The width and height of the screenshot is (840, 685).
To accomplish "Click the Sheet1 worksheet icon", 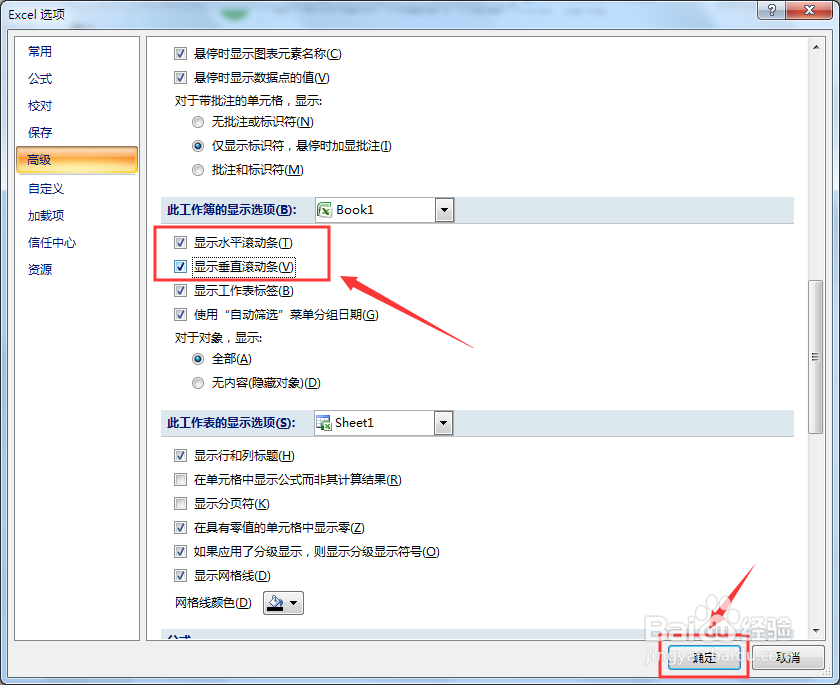I will pyautogui.click(x=323, y=422).
